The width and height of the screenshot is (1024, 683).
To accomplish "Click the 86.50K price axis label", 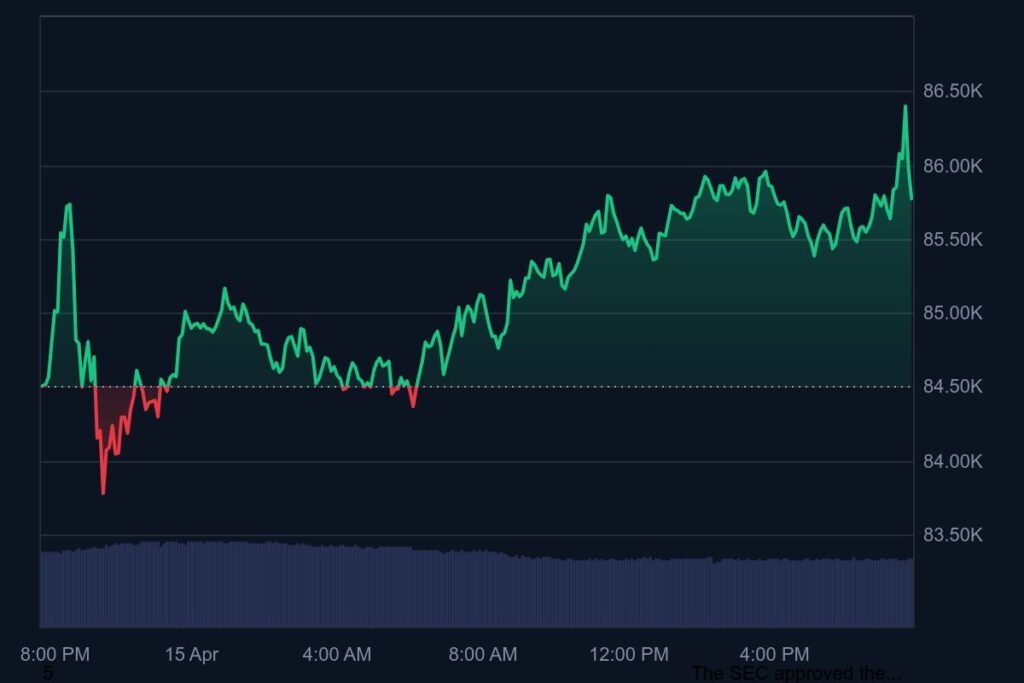I will coord(952,91).
